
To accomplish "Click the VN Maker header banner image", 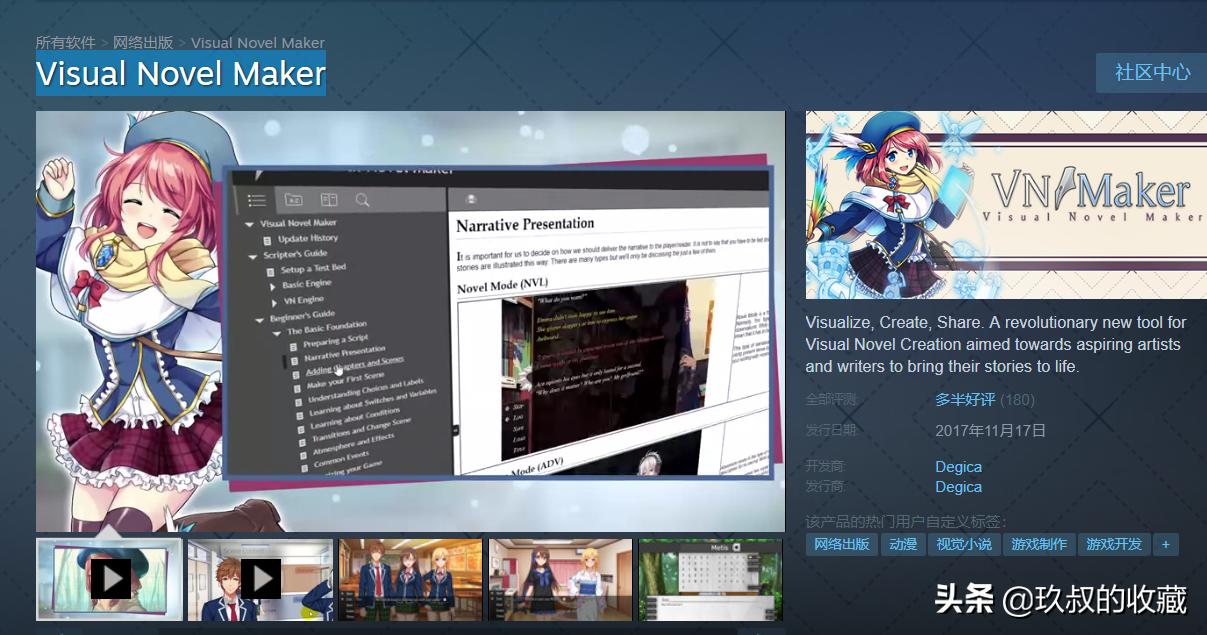I will click(x=1006, y=205).
